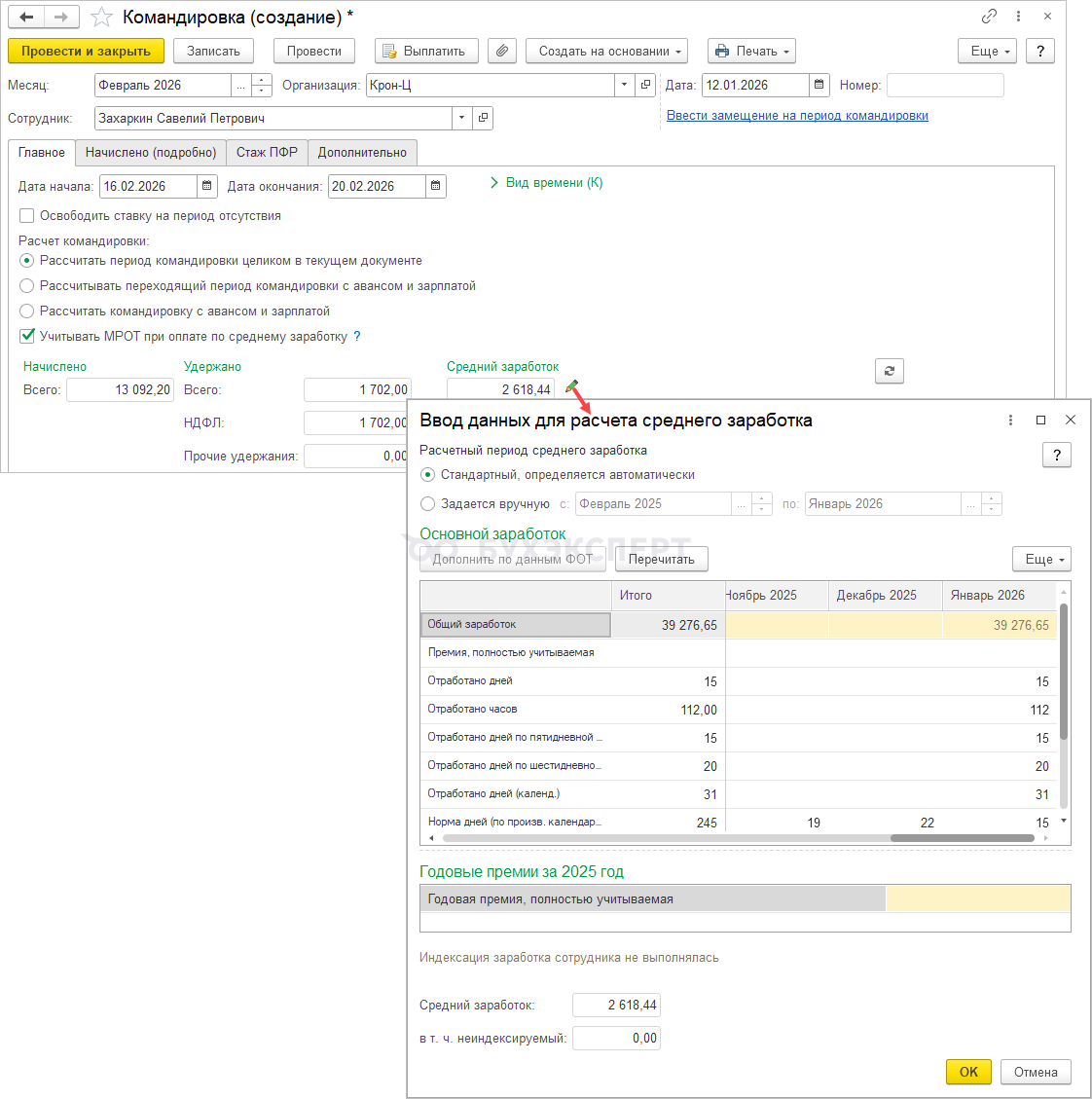The height and width of the screenshot is (1099, 1092).
Task: Enable 'Освободить ставку на период отсутствия' checkbox
Action: pos(27,216)
